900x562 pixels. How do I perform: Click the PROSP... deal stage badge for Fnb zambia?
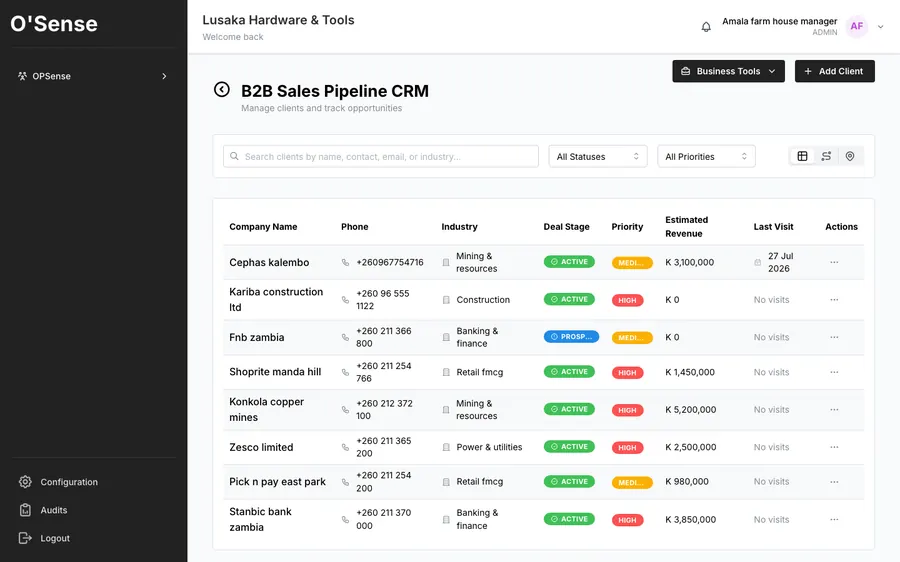pos(571,336)
